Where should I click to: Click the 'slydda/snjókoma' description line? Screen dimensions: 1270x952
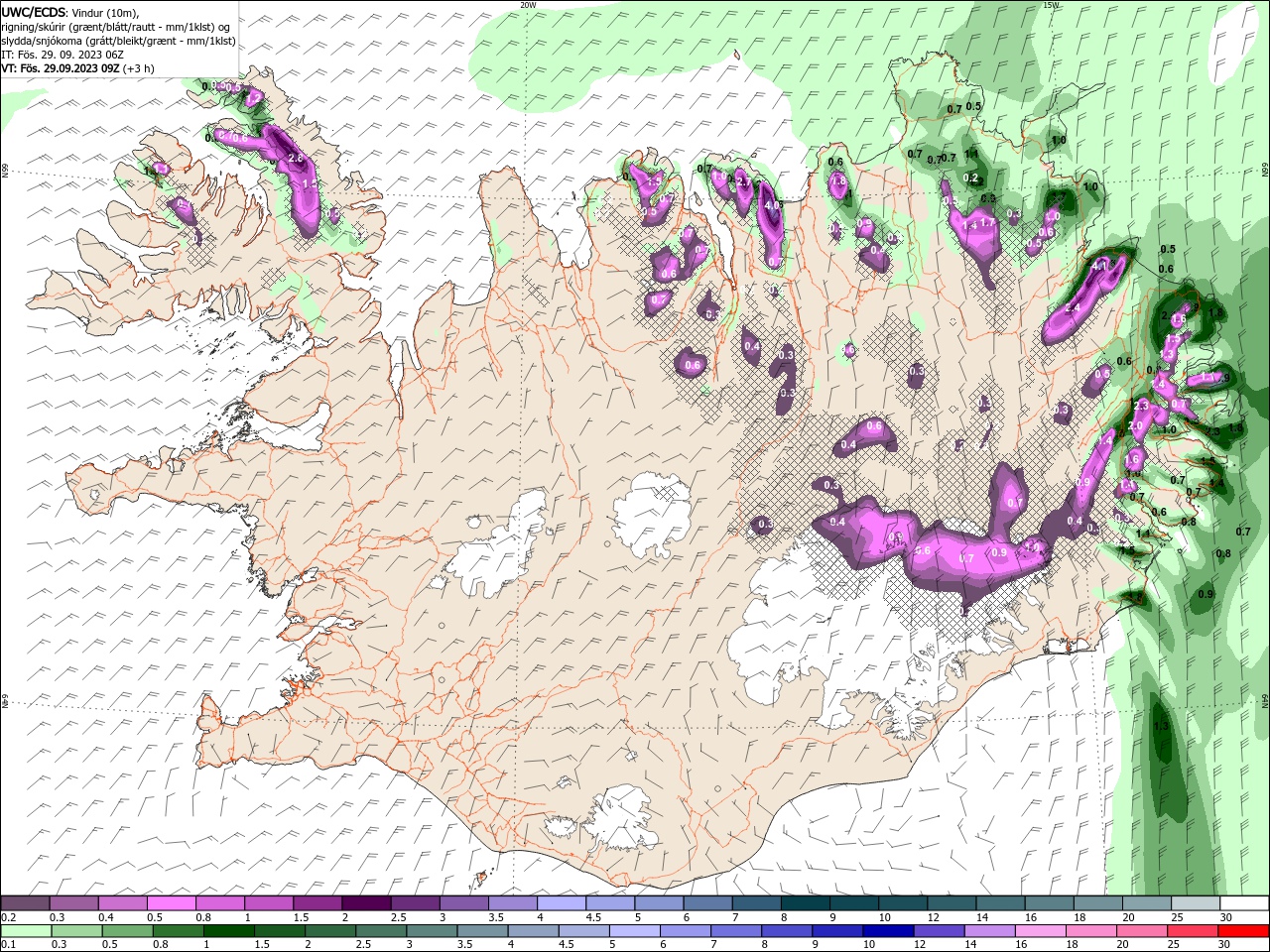118,41
